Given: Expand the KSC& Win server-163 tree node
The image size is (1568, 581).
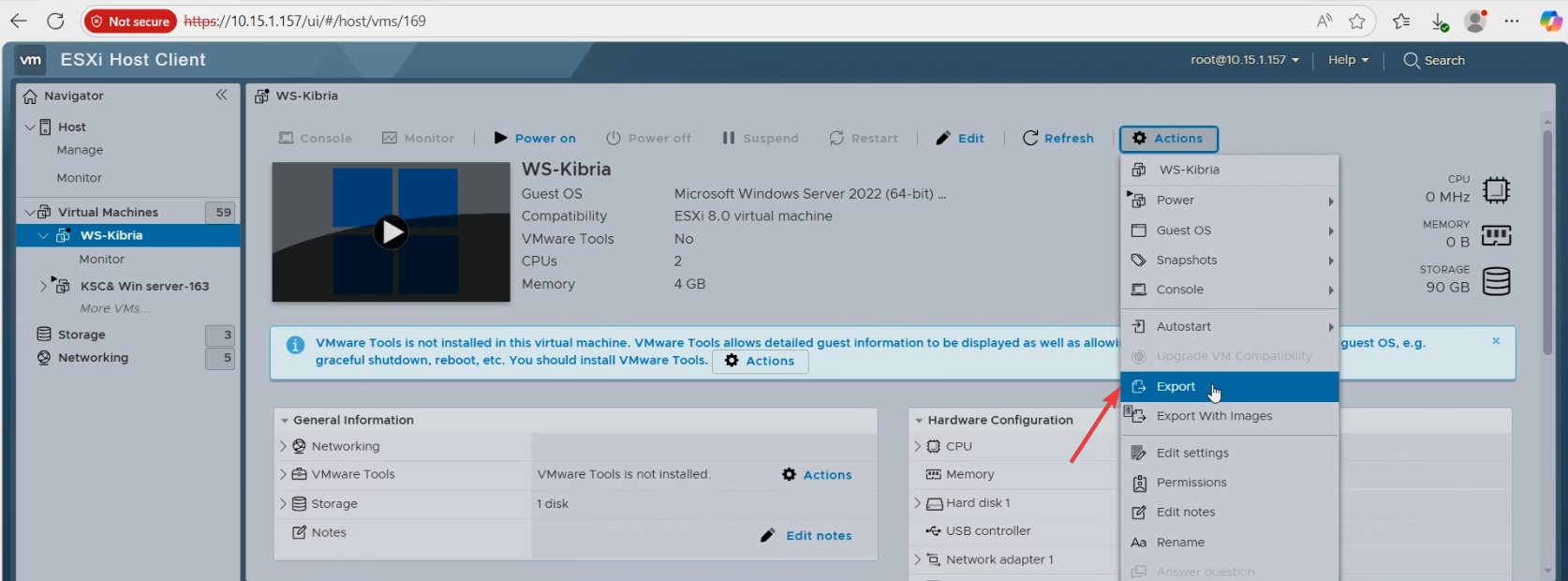Looking at the screenshot, I should pyautogui.click(x=43, y=286).
